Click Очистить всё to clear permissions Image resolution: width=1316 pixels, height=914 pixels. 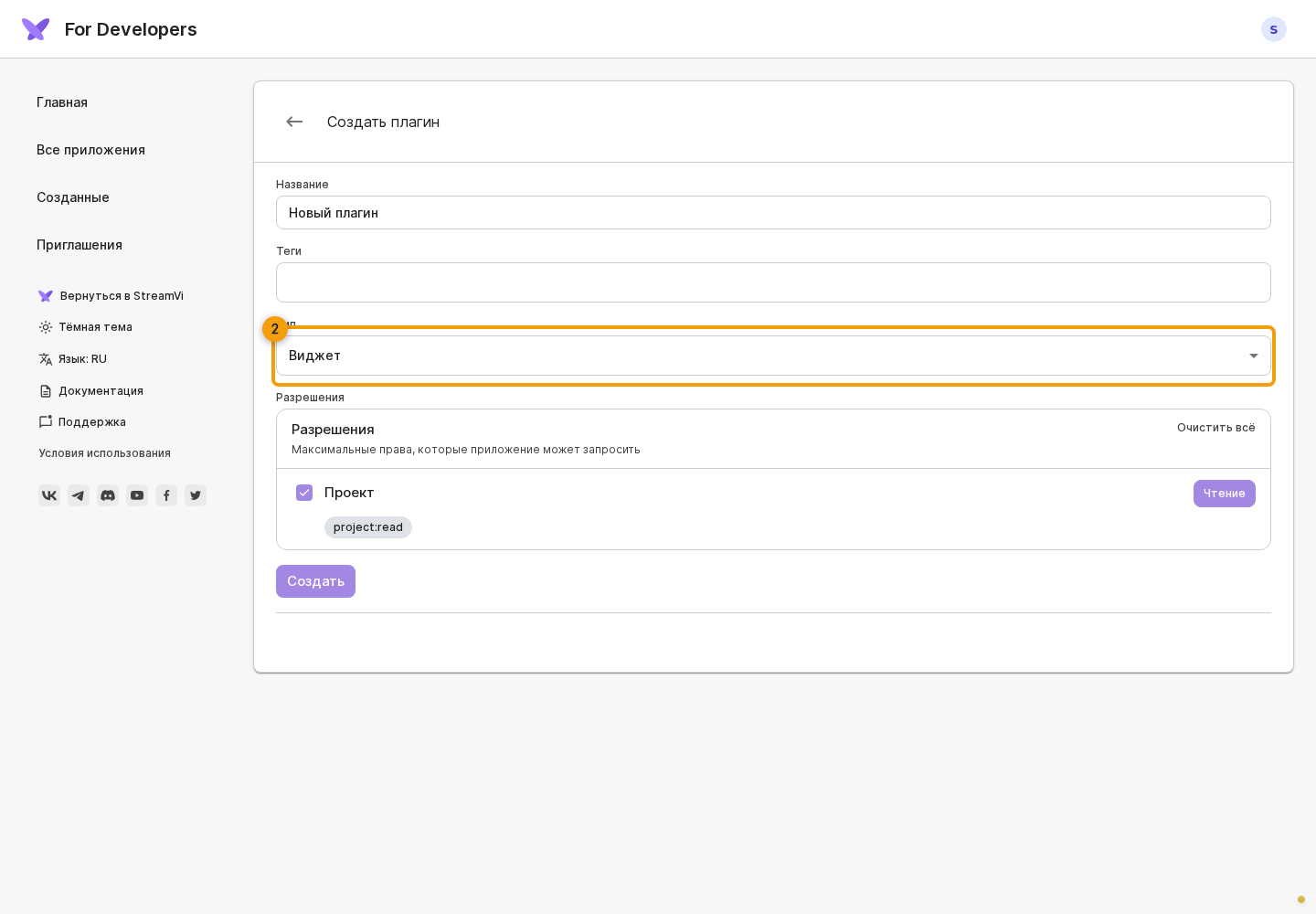pos(1215,428)
